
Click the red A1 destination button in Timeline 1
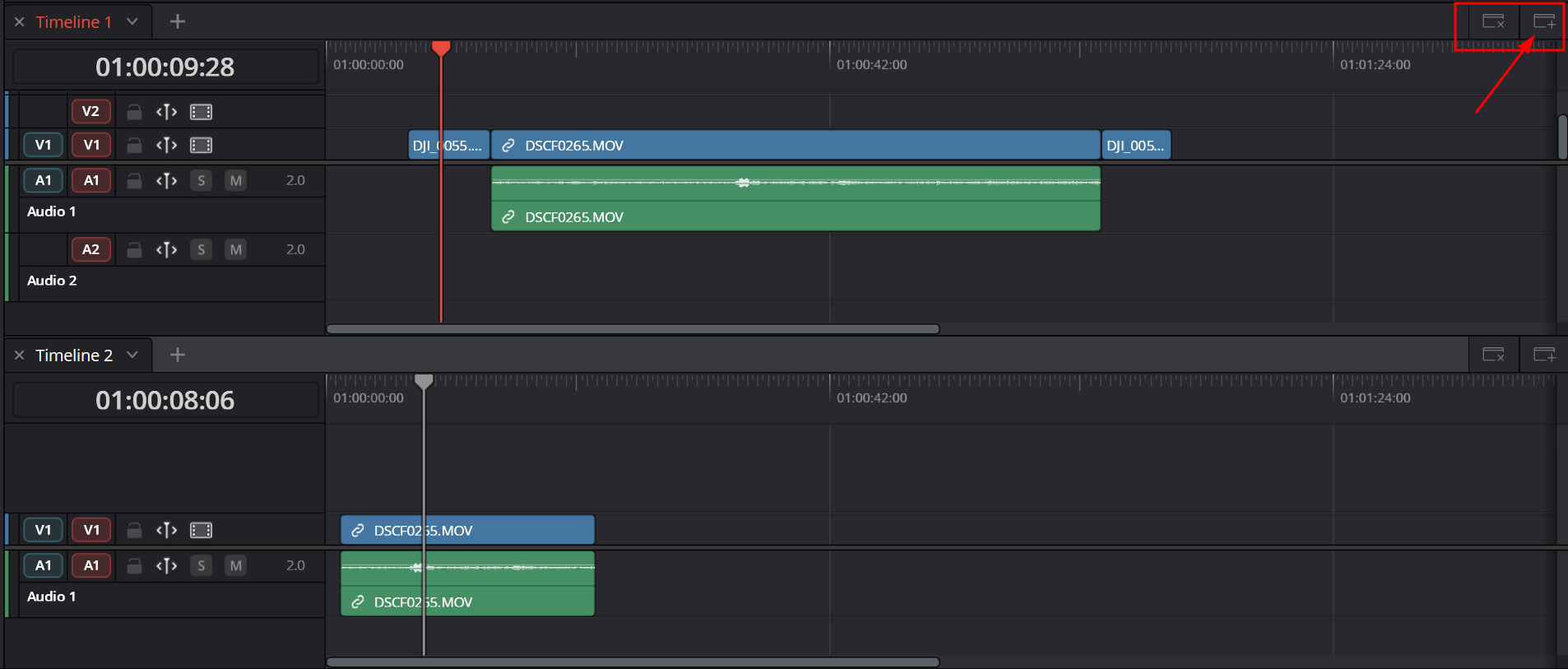[x=91, y=180]
